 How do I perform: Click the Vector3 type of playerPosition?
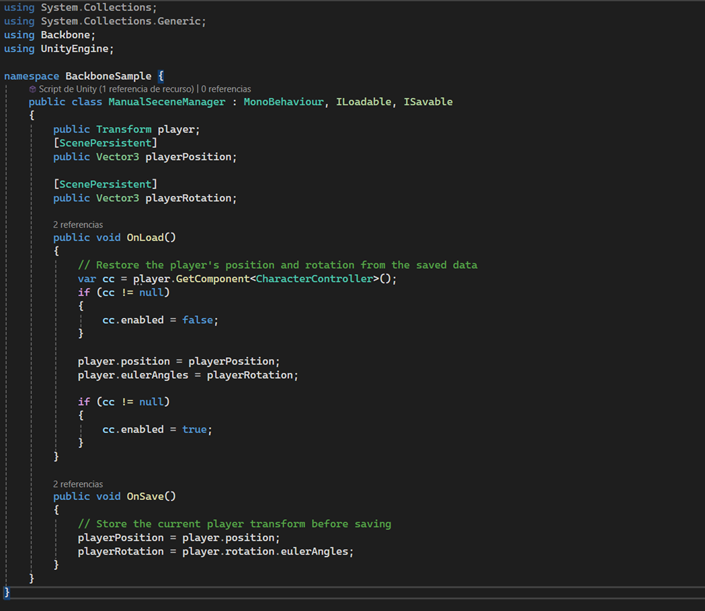pyautogui.click(x=117, y=157)
